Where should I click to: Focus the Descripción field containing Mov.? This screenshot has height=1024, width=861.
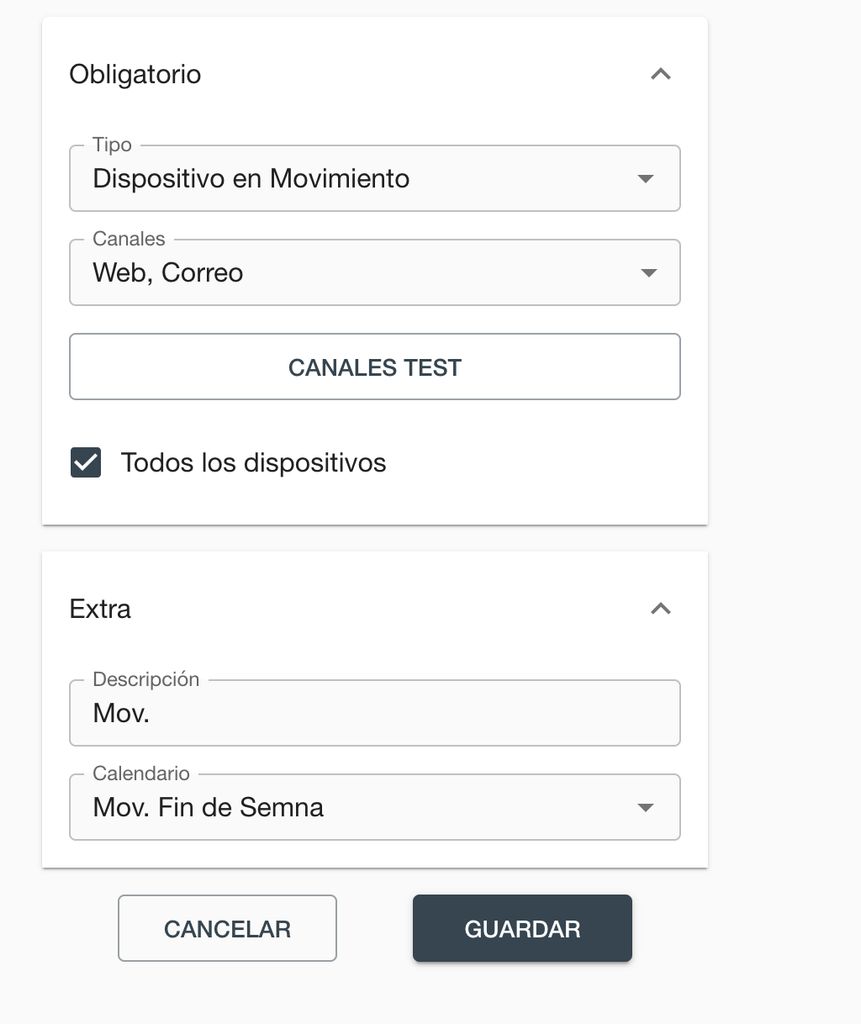(x=374, y=714)
